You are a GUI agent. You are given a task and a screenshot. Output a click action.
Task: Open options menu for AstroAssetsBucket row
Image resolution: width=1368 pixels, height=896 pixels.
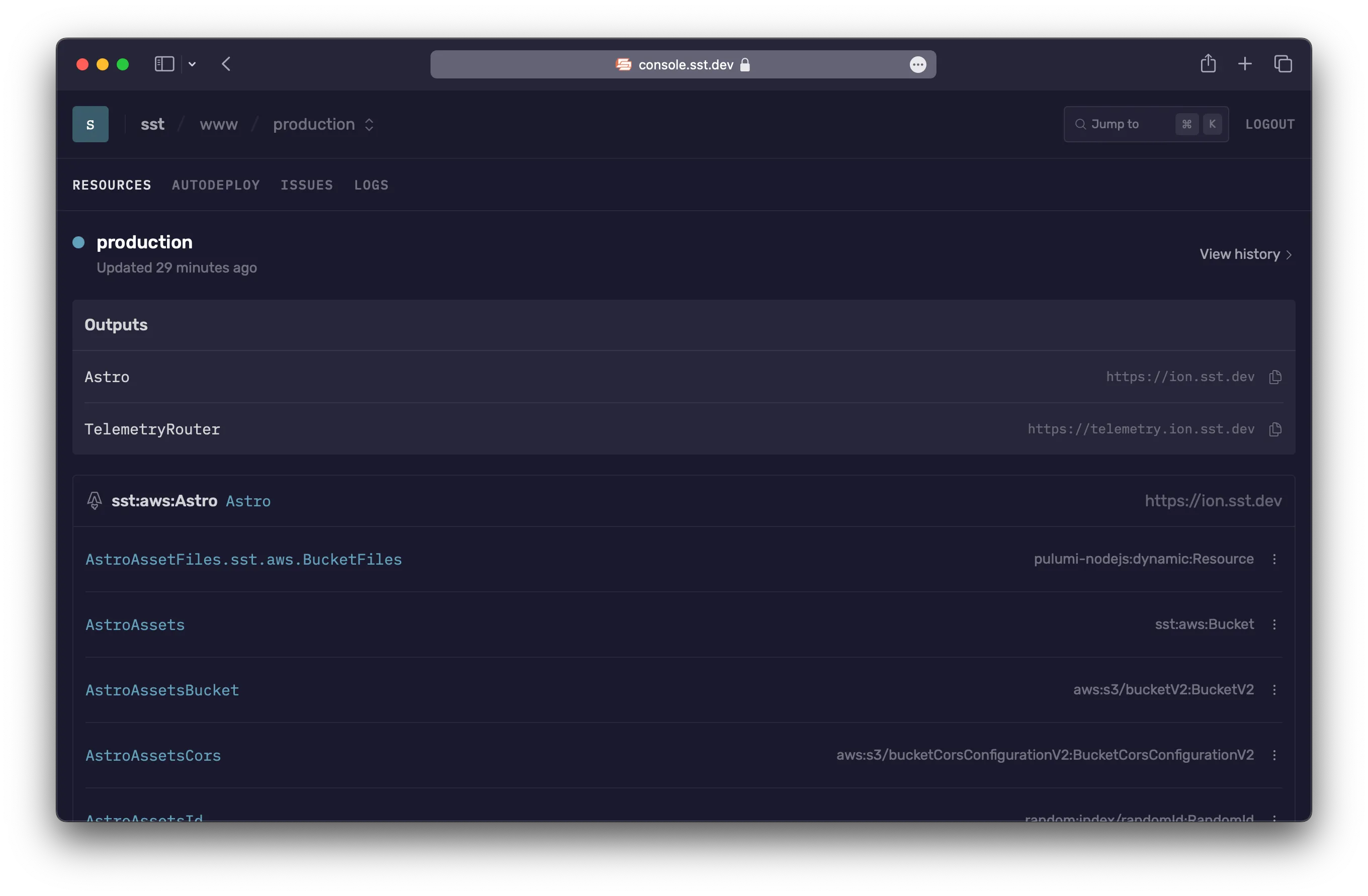pyautogui.click(x=1274, y=690)
